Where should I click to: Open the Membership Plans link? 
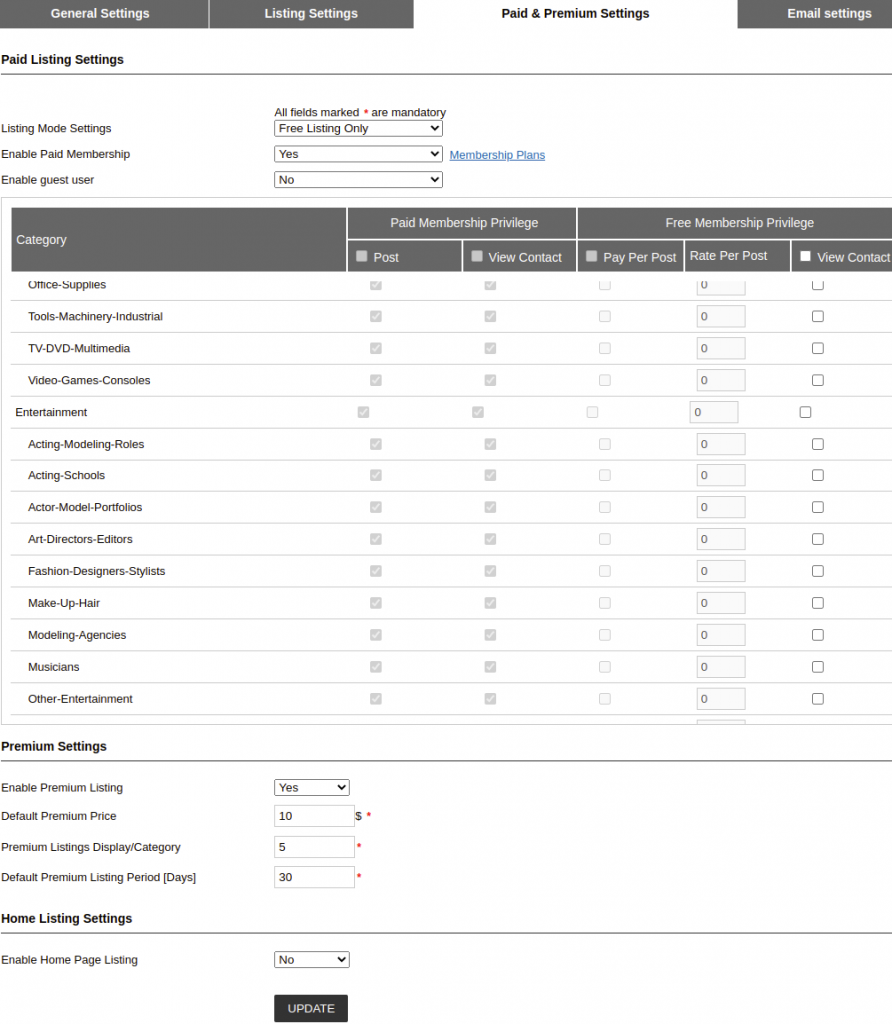(497, 155)
